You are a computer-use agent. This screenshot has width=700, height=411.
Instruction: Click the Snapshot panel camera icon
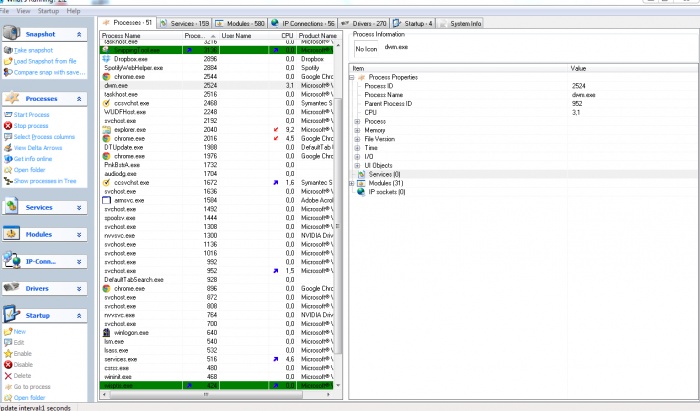(11, 33)
